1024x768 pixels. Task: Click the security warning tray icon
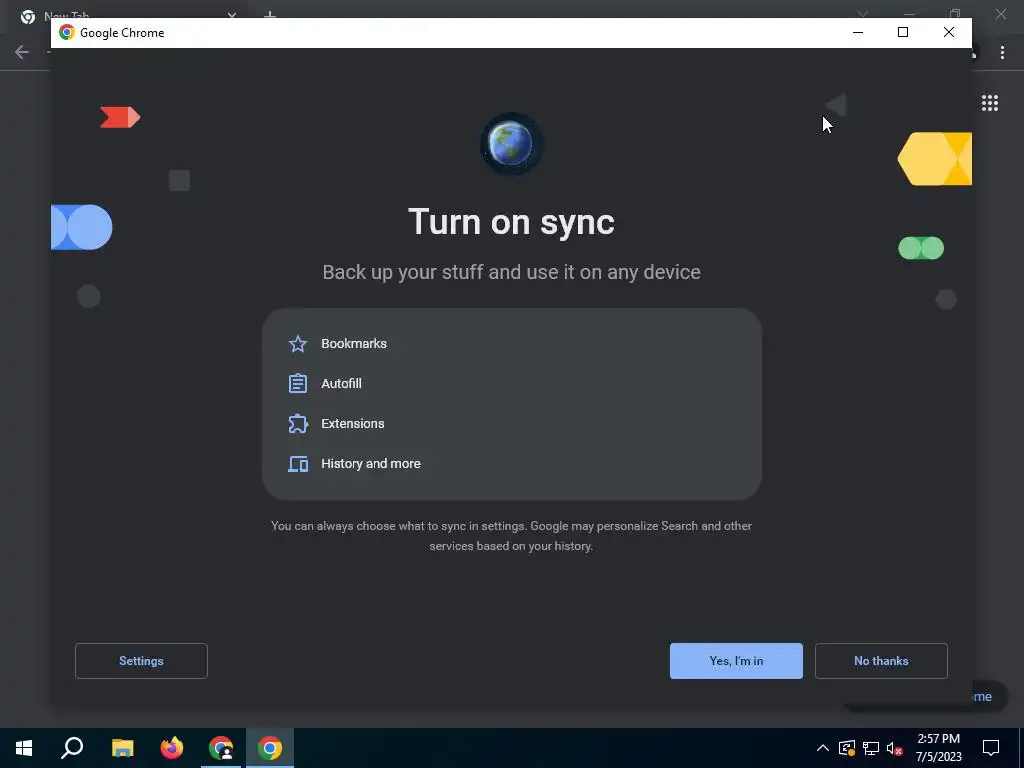(x=847, y=748)
